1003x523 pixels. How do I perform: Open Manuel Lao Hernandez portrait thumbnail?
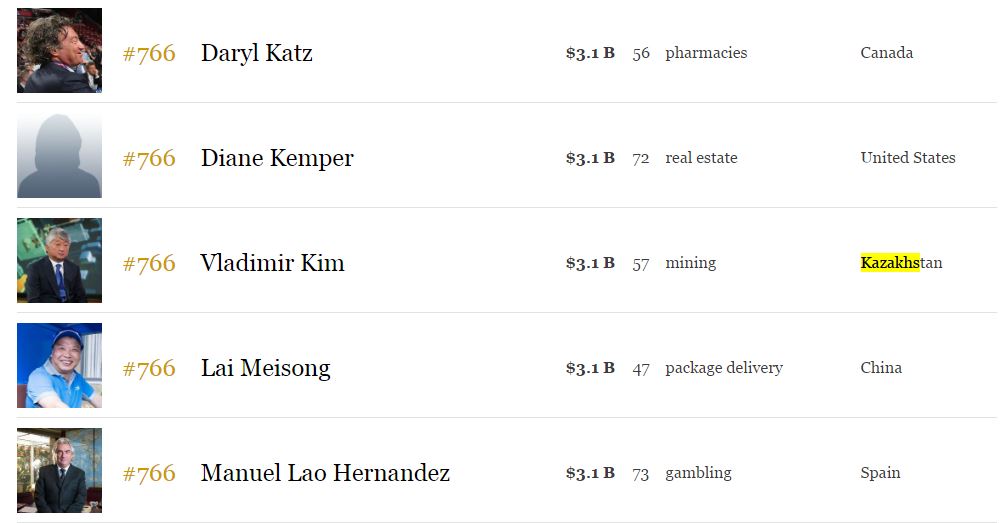[59, 470]
